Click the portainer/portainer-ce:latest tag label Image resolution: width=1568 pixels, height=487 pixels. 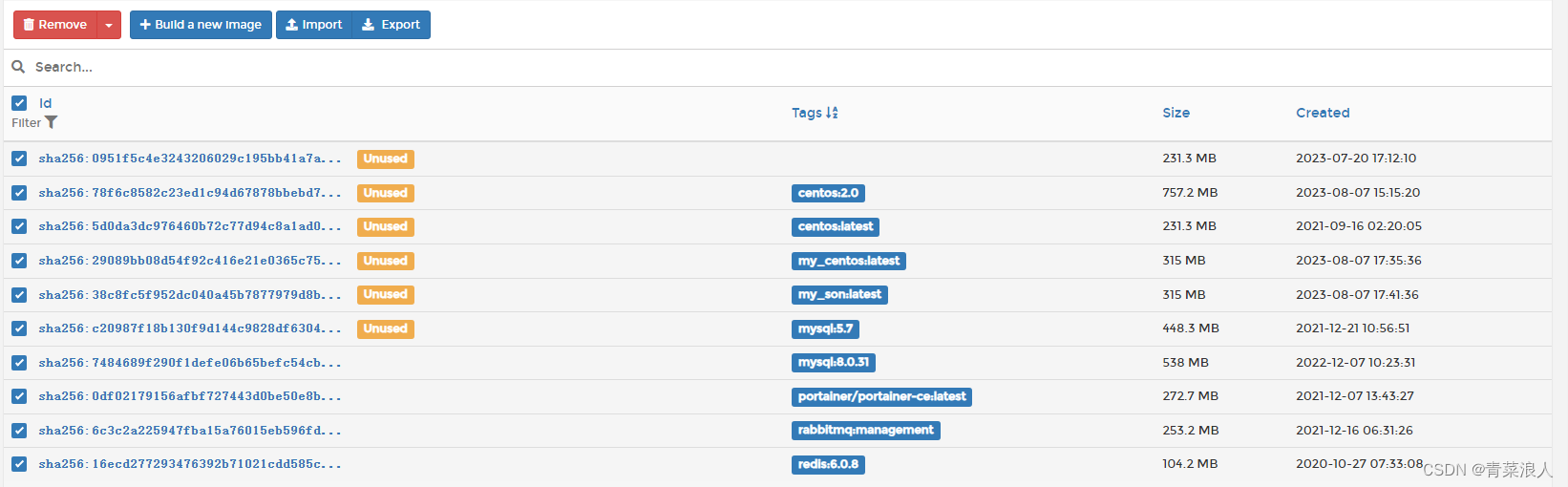pos(881,396)
